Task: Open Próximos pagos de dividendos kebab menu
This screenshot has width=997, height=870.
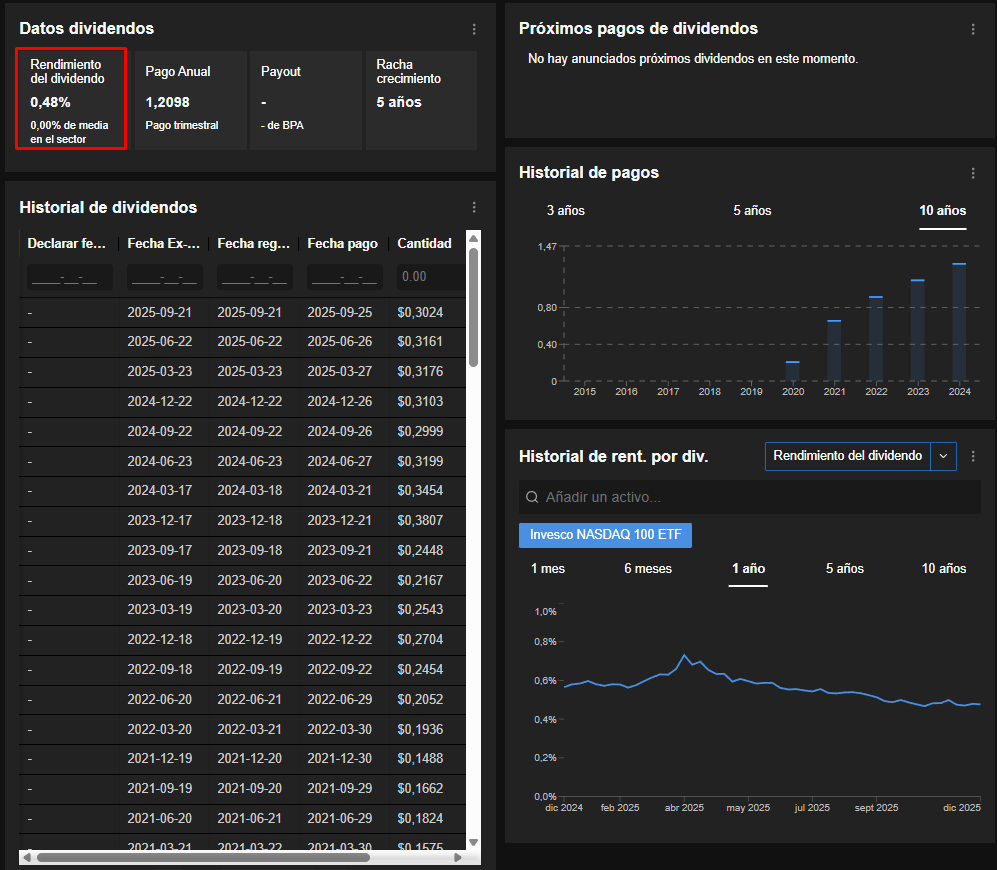Action: (x=973, y=30)
